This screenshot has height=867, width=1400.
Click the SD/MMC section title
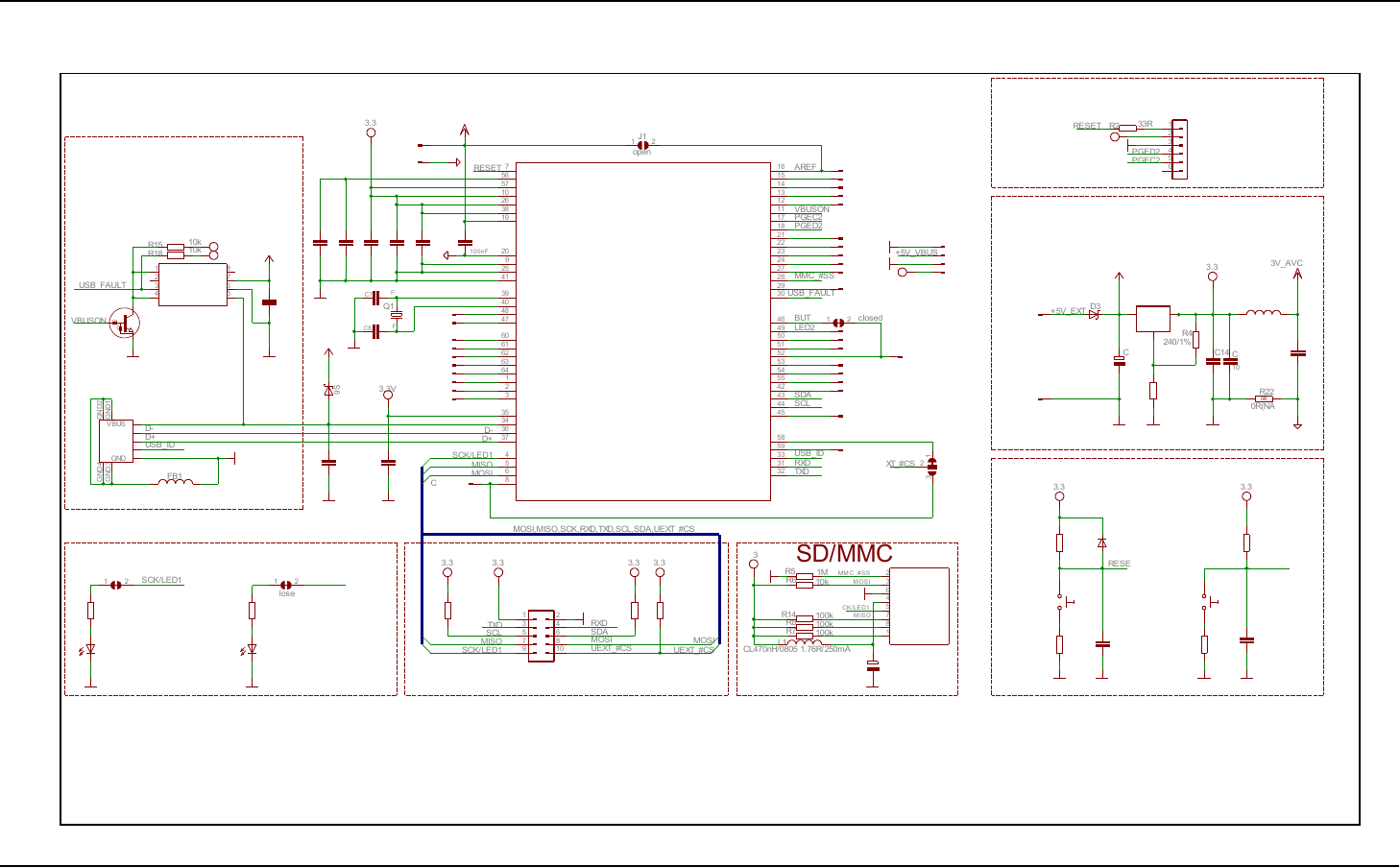click(845, 553)
